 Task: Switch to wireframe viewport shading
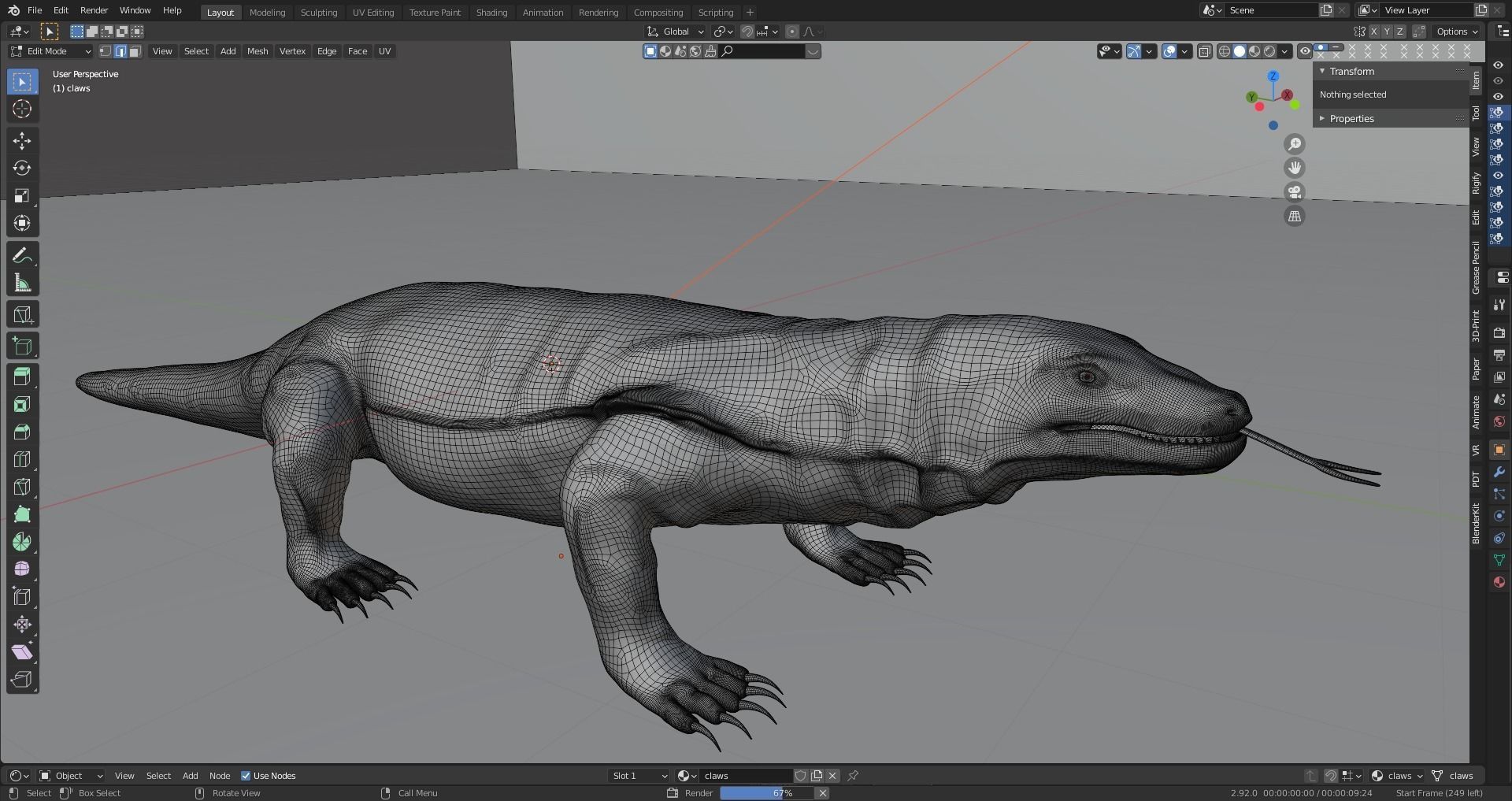(x=1225, y=51)
